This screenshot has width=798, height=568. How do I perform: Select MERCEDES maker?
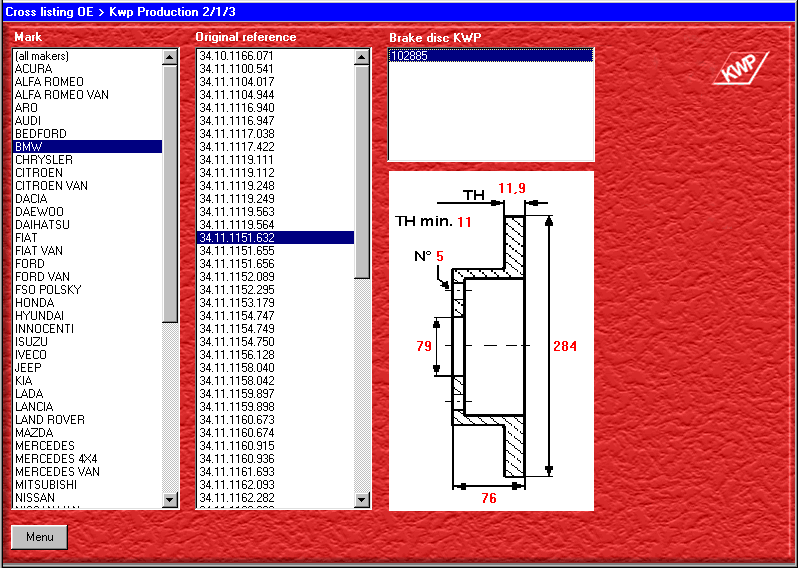[87, 445]
